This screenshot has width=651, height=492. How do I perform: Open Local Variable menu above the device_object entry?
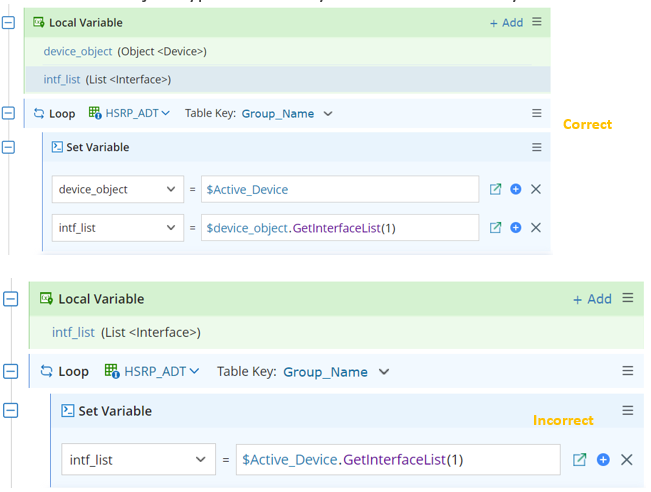pyautogui.click(x=537, y=21)
